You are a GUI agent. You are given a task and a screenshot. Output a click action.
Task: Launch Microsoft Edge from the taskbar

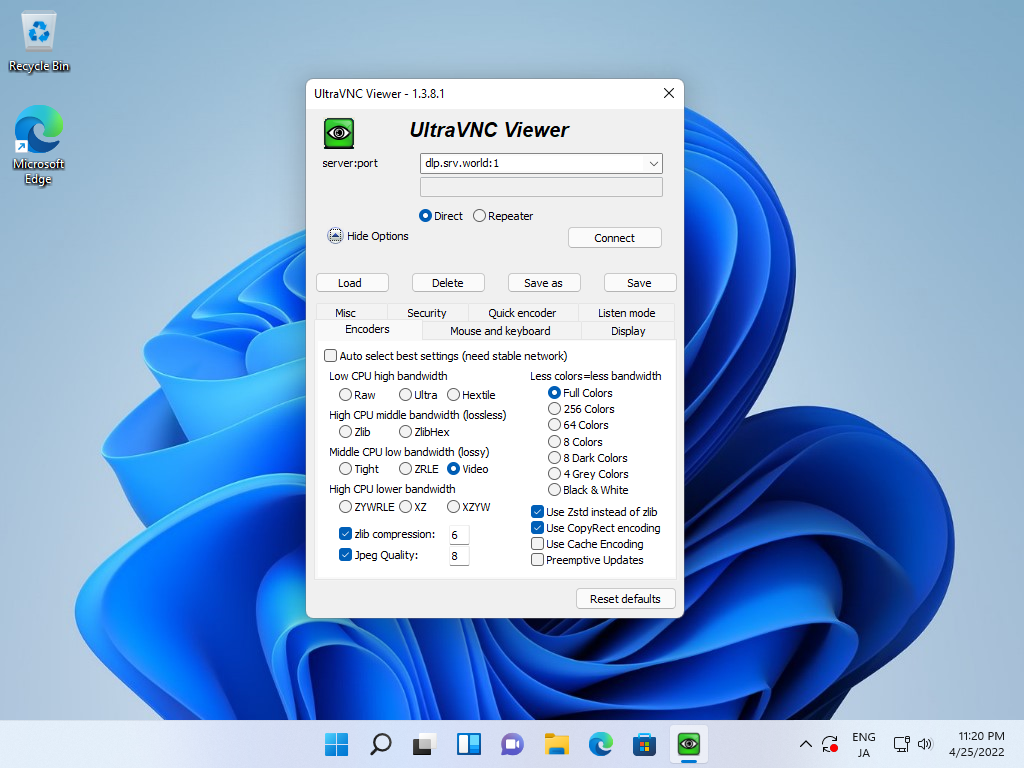pyautogui.click(x=600, y=744)
